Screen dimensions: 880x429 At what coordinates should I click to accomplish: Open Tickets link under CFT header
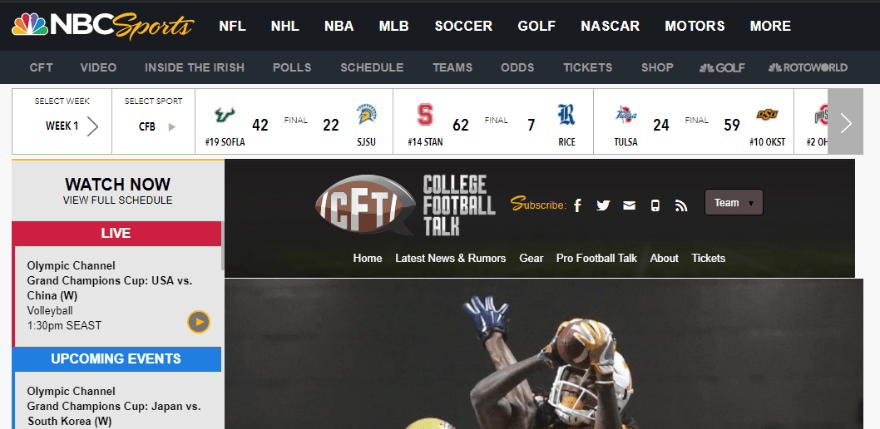tap(708, 258)
